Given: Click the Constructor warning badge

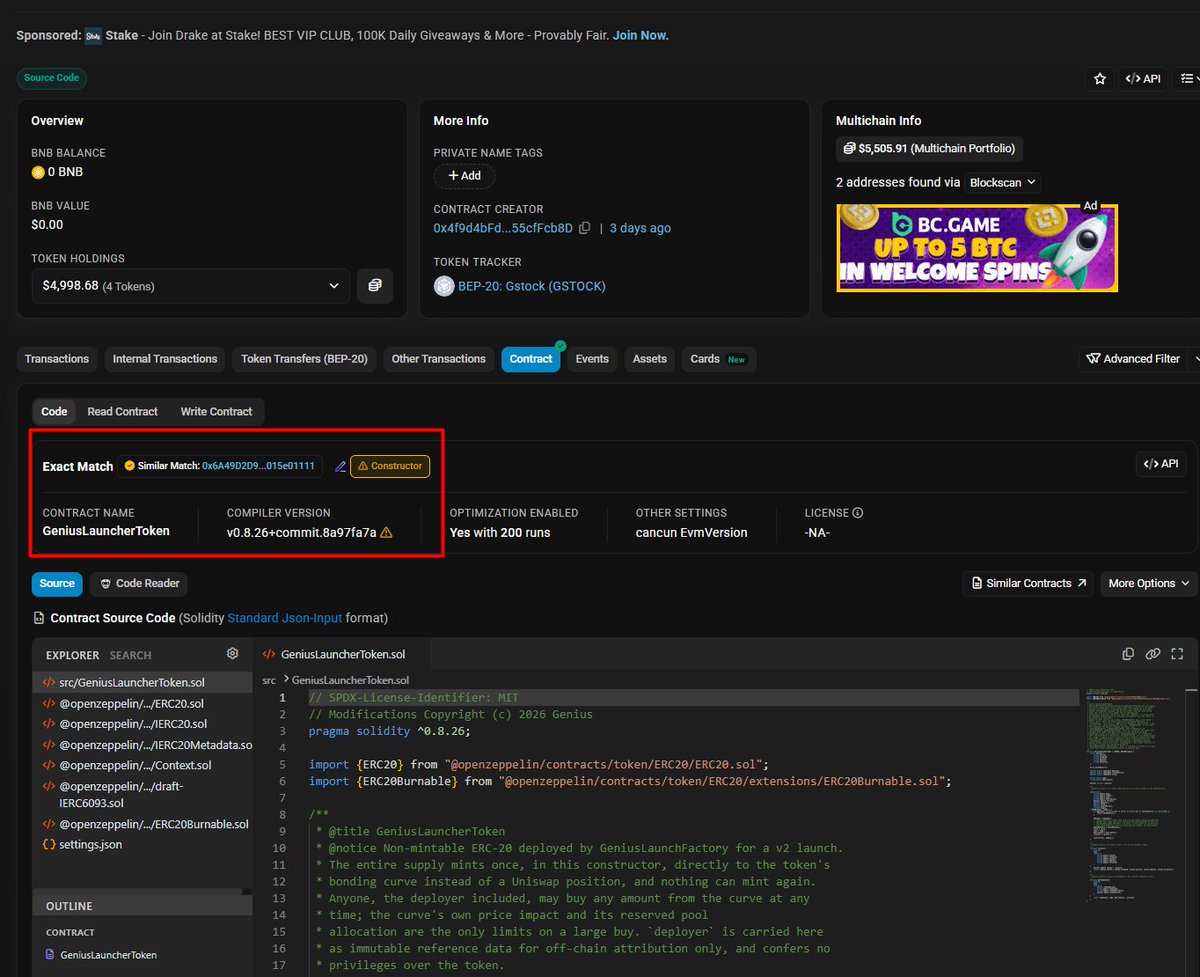Looking at the screenshot, I should (x=390, y=466).
